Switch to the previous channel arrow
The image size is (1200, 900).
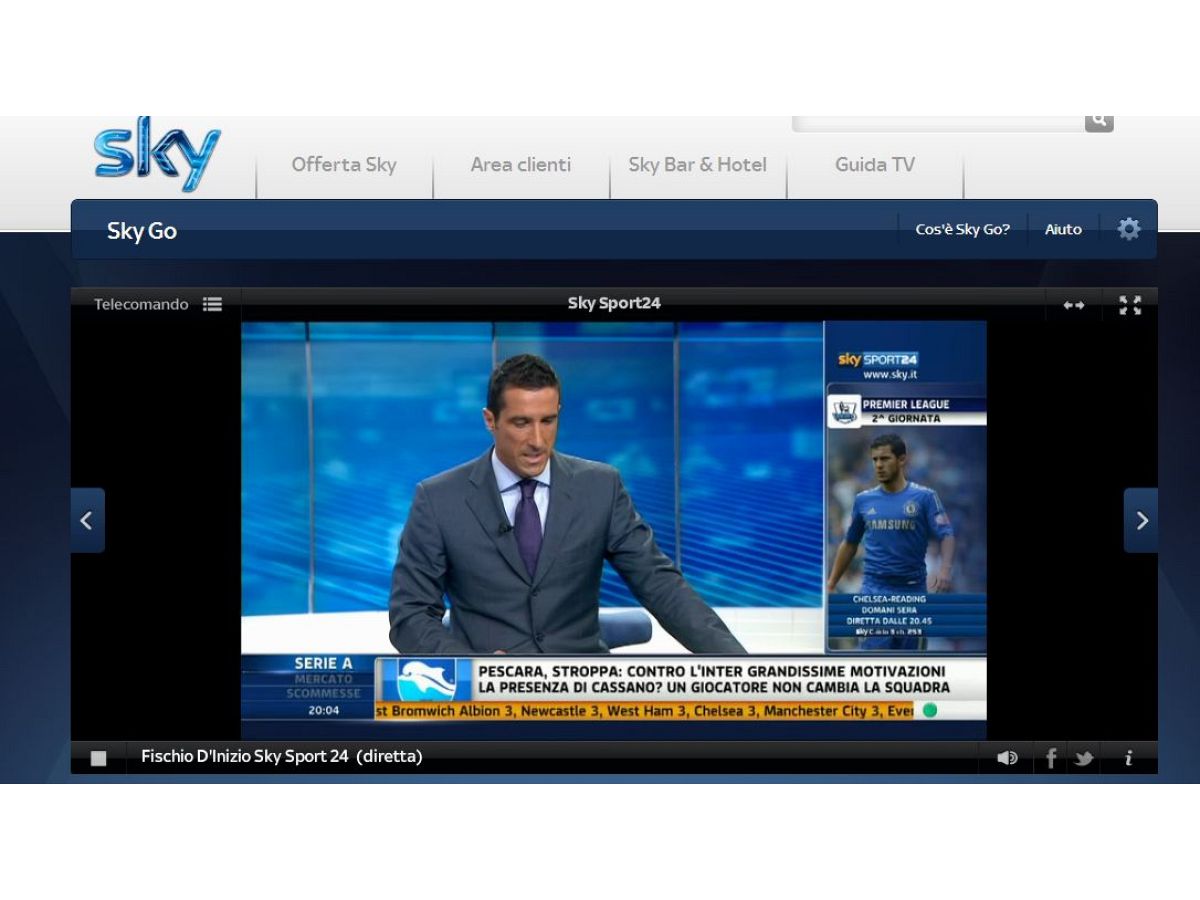pyautogui.click(x=87, y=520)
